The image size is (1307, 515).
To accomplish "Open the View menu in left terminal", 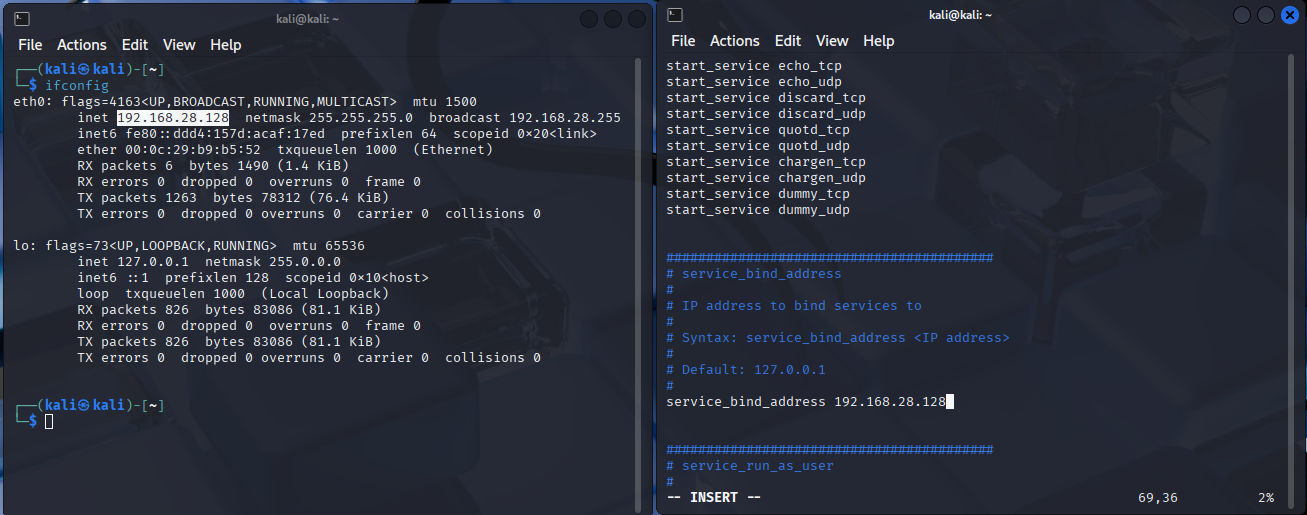I will 179,45.
